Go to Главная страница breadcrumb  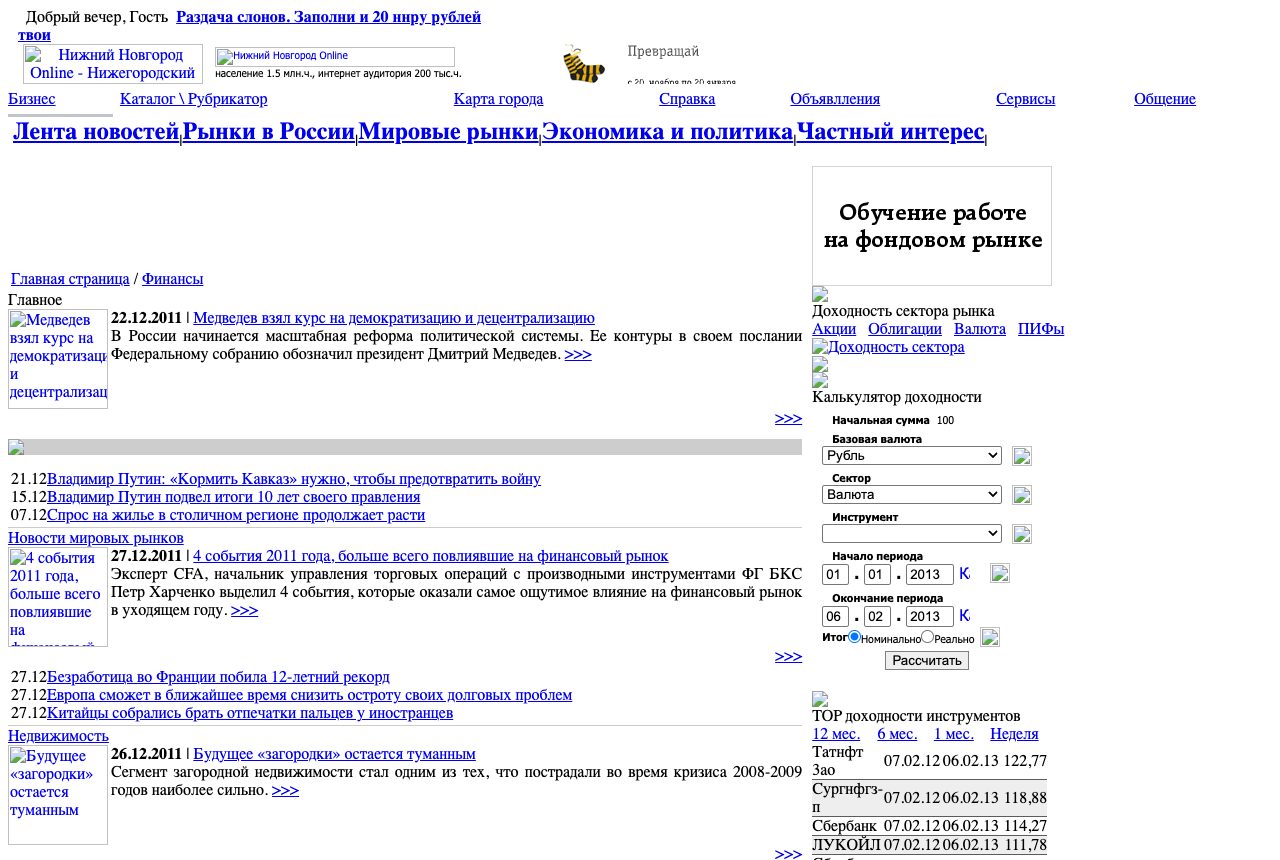70,279
